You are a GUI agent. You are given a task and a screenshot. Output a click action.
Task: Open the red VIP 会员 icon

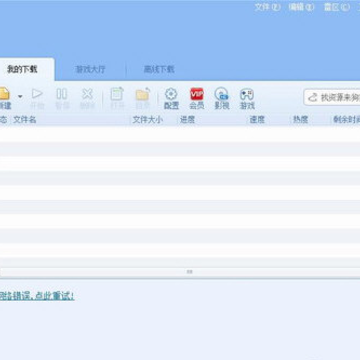pos(197,94)
